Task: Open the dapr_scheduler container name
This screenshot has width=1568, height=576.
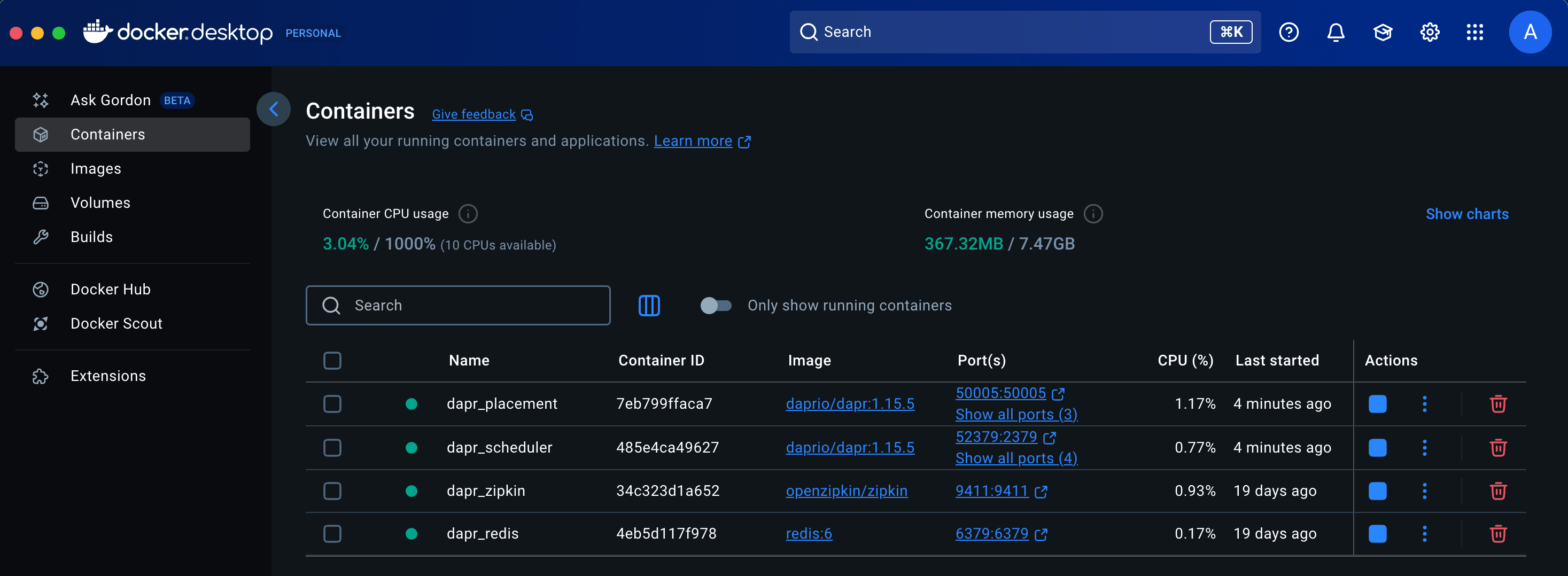Action: (499, 448)
